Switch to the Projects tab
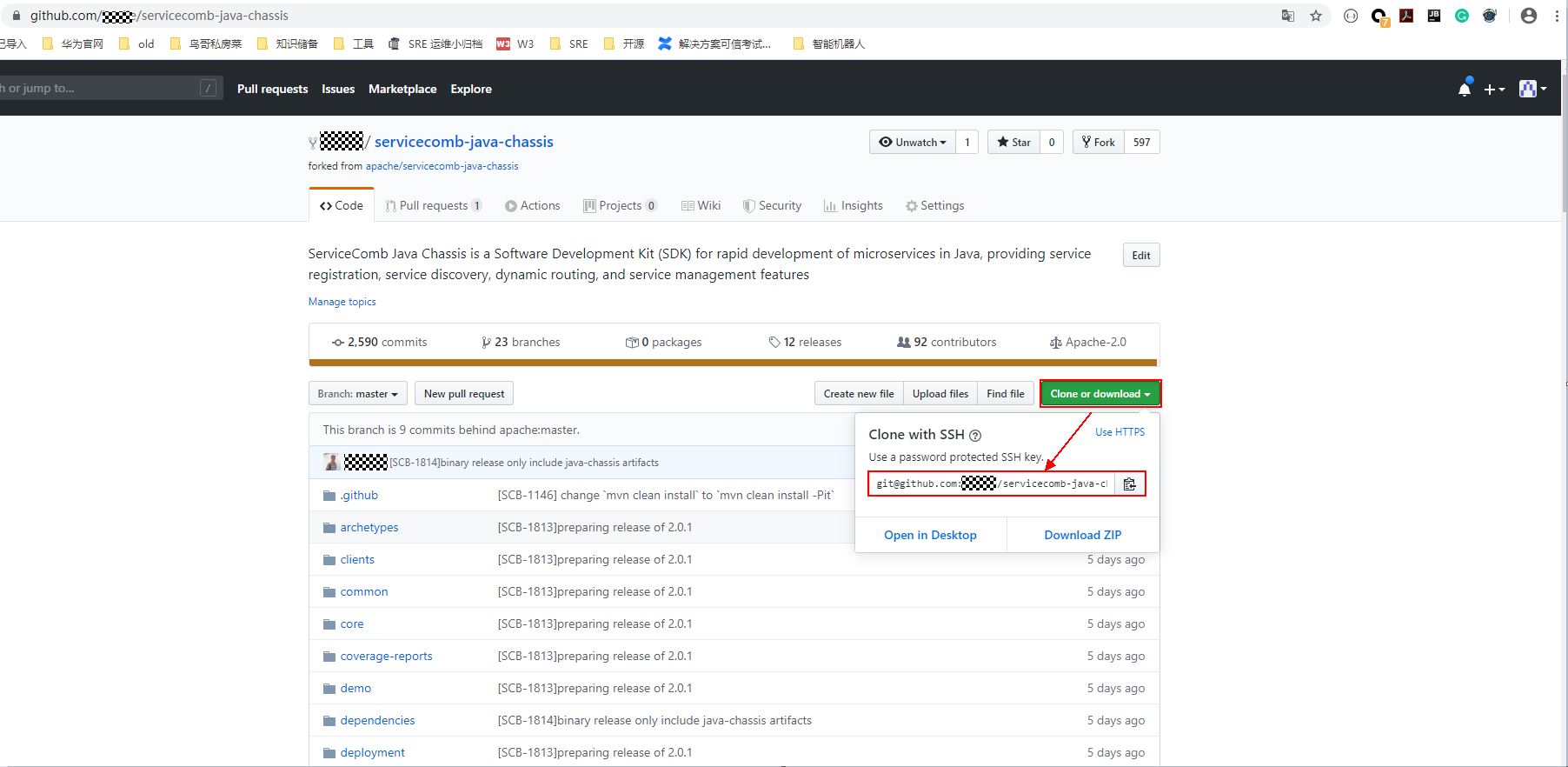 click(620, 205)
